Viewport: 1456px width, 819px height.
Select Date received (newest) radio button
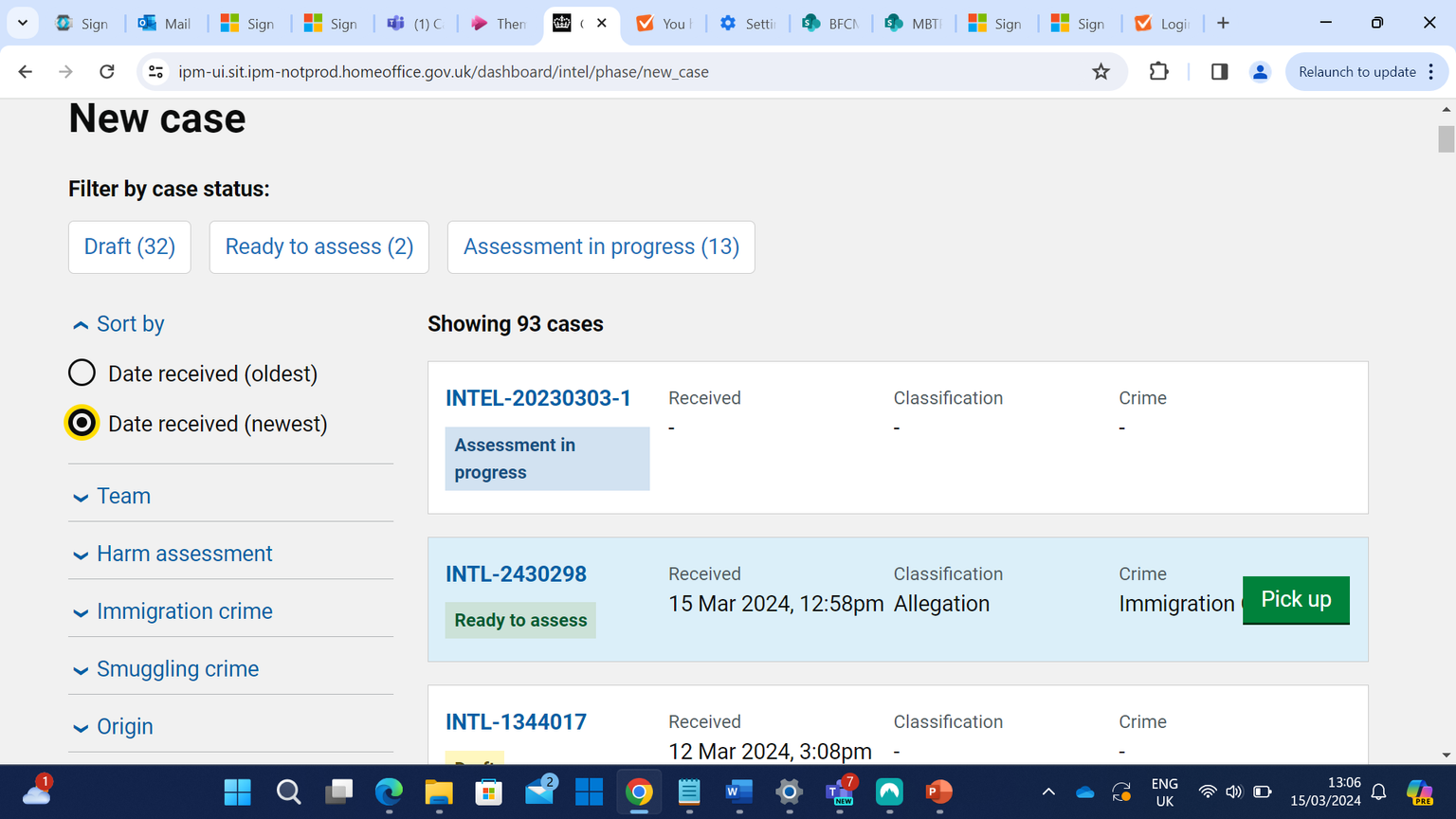point(82,423)
